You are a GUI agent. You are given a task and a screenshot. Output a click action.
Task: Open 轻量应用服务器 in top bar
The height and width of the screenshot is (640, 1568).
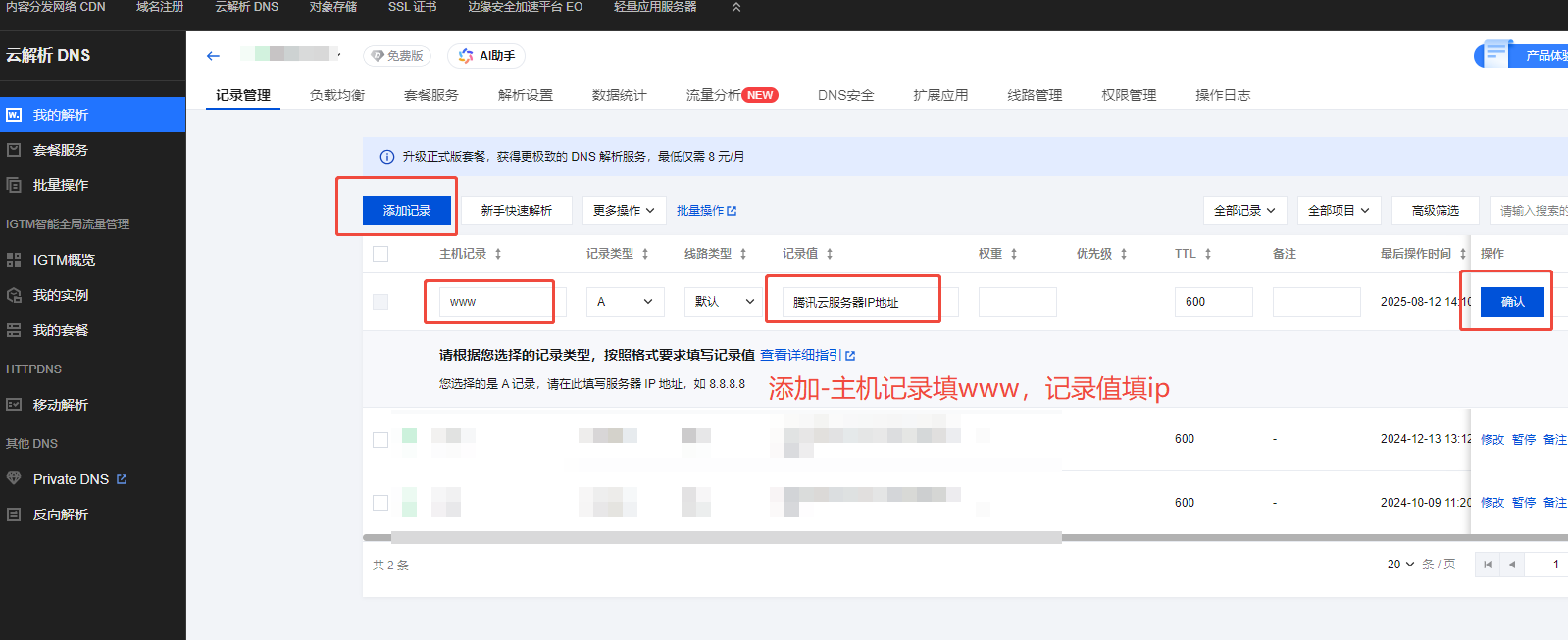coord(655,7)
